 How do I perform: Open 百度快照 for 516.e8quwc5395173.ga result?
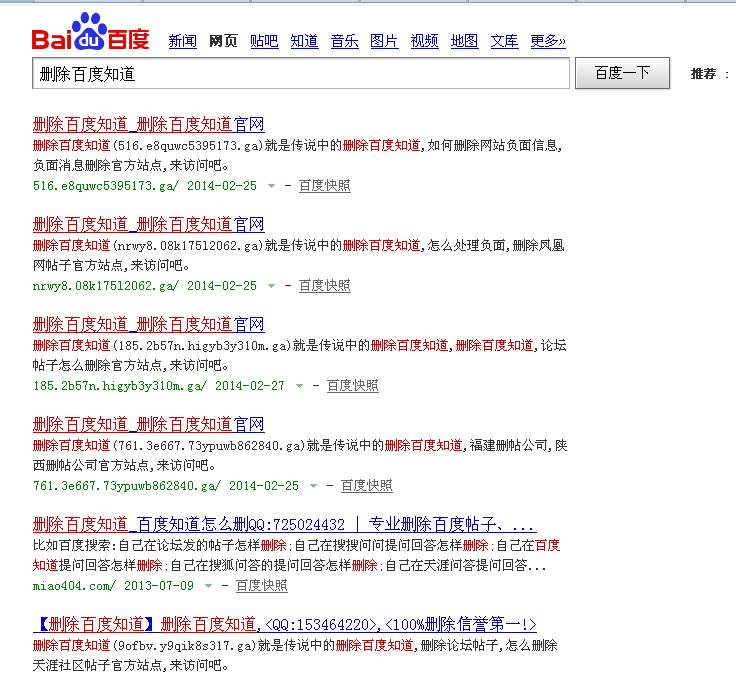[x=325, y=185]
